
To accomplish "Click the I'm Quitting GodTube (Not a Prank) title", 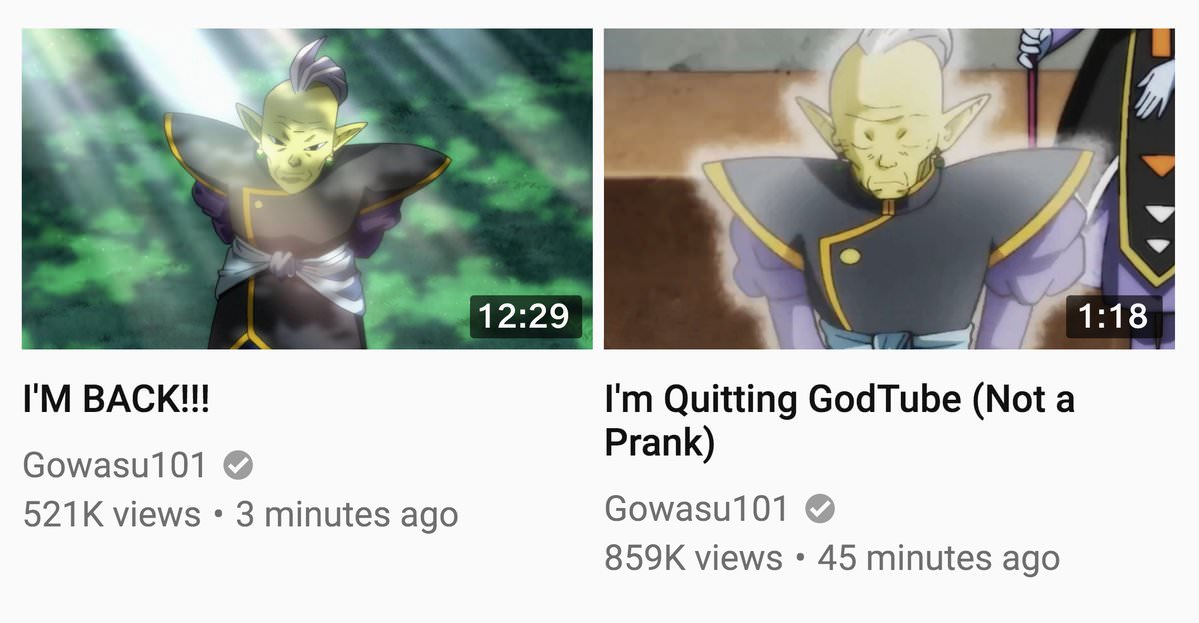I will pos(839,420).
